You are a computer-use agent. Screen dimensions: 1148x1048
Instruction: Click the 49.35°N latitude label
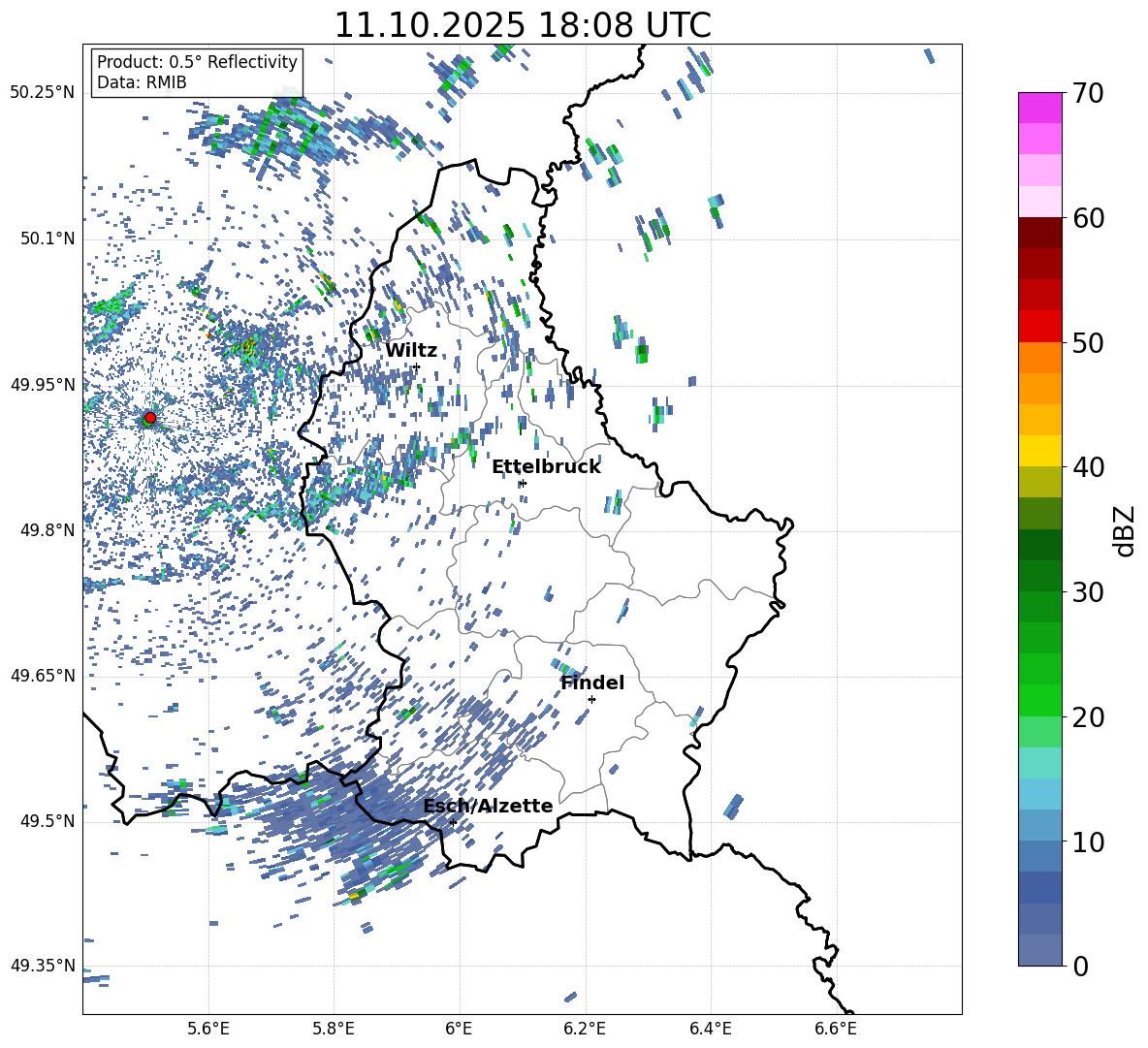(43, 966)
